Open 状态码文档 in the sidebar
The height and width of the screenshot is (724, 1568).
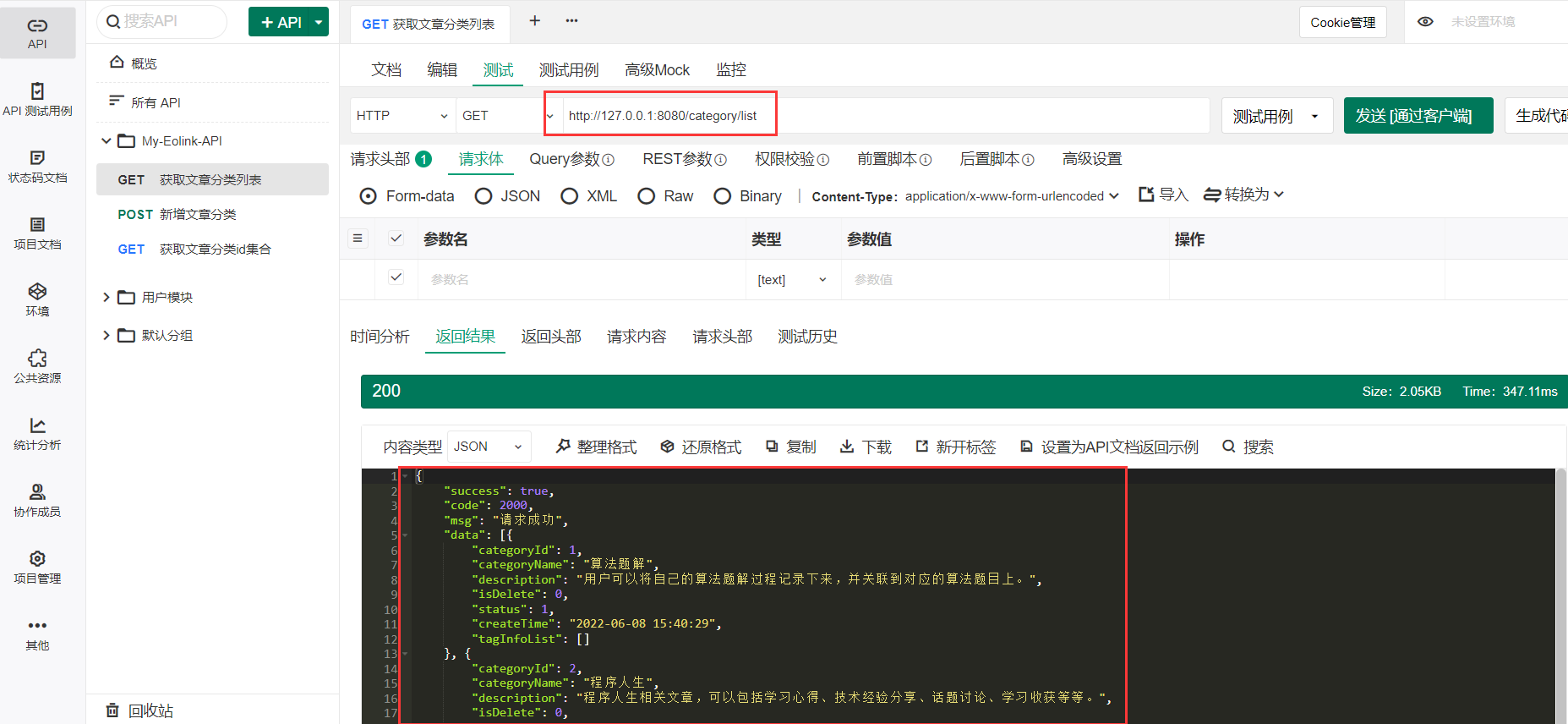[x=37, y=167]
